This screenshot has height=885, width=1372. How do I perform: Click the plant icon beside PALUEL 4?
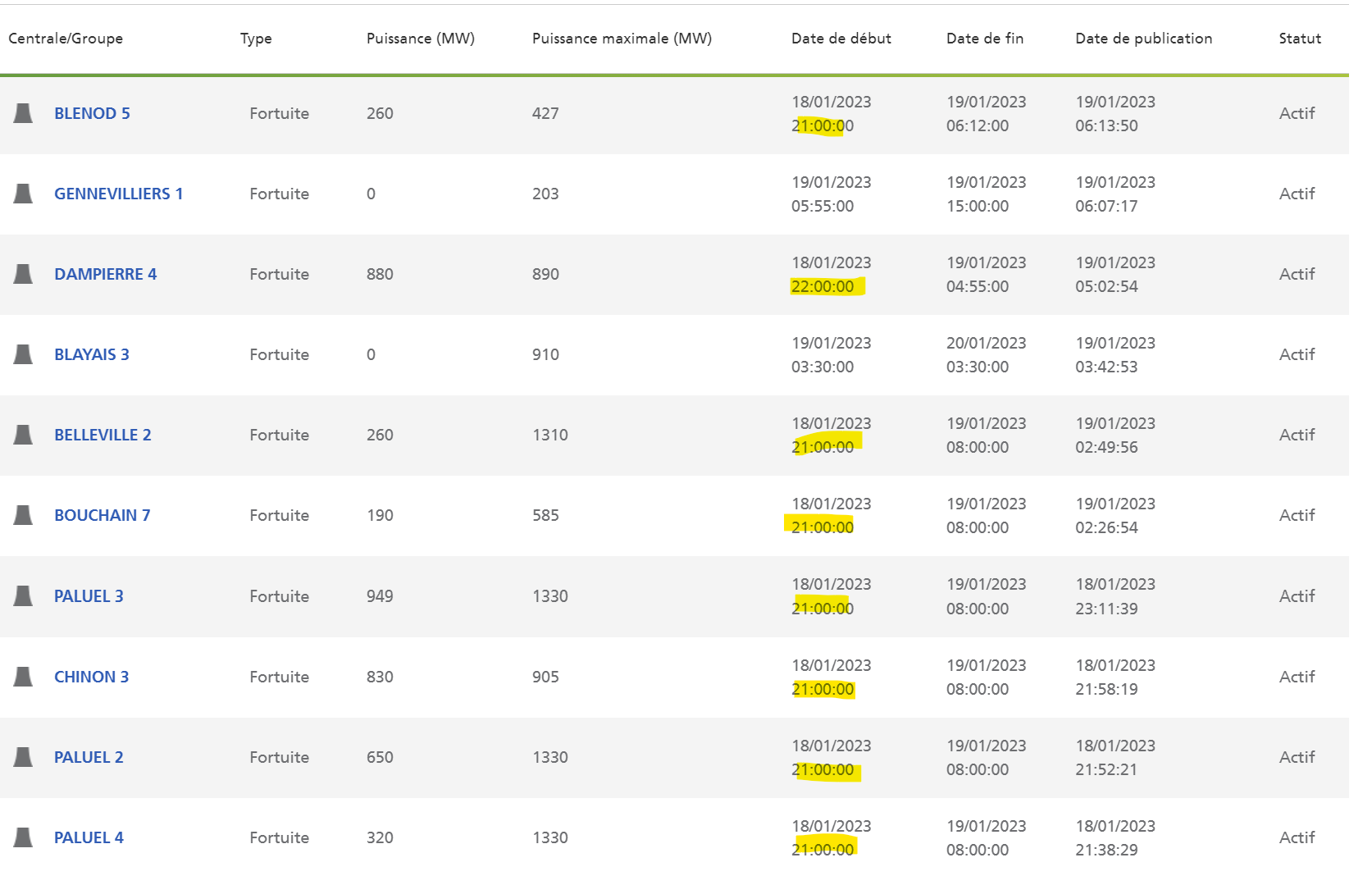23,837
